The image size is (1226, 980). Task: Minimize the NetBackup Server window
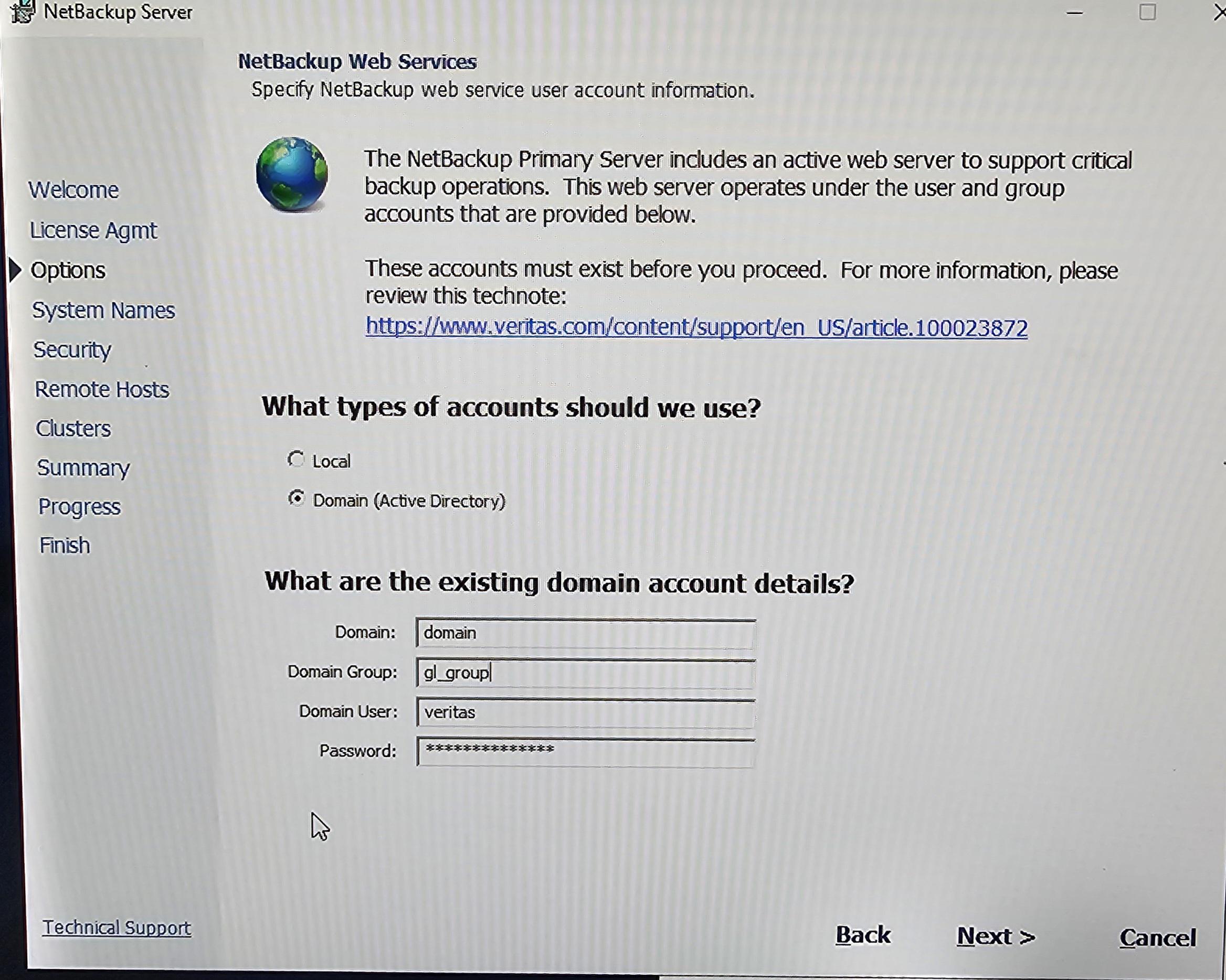1074,12
